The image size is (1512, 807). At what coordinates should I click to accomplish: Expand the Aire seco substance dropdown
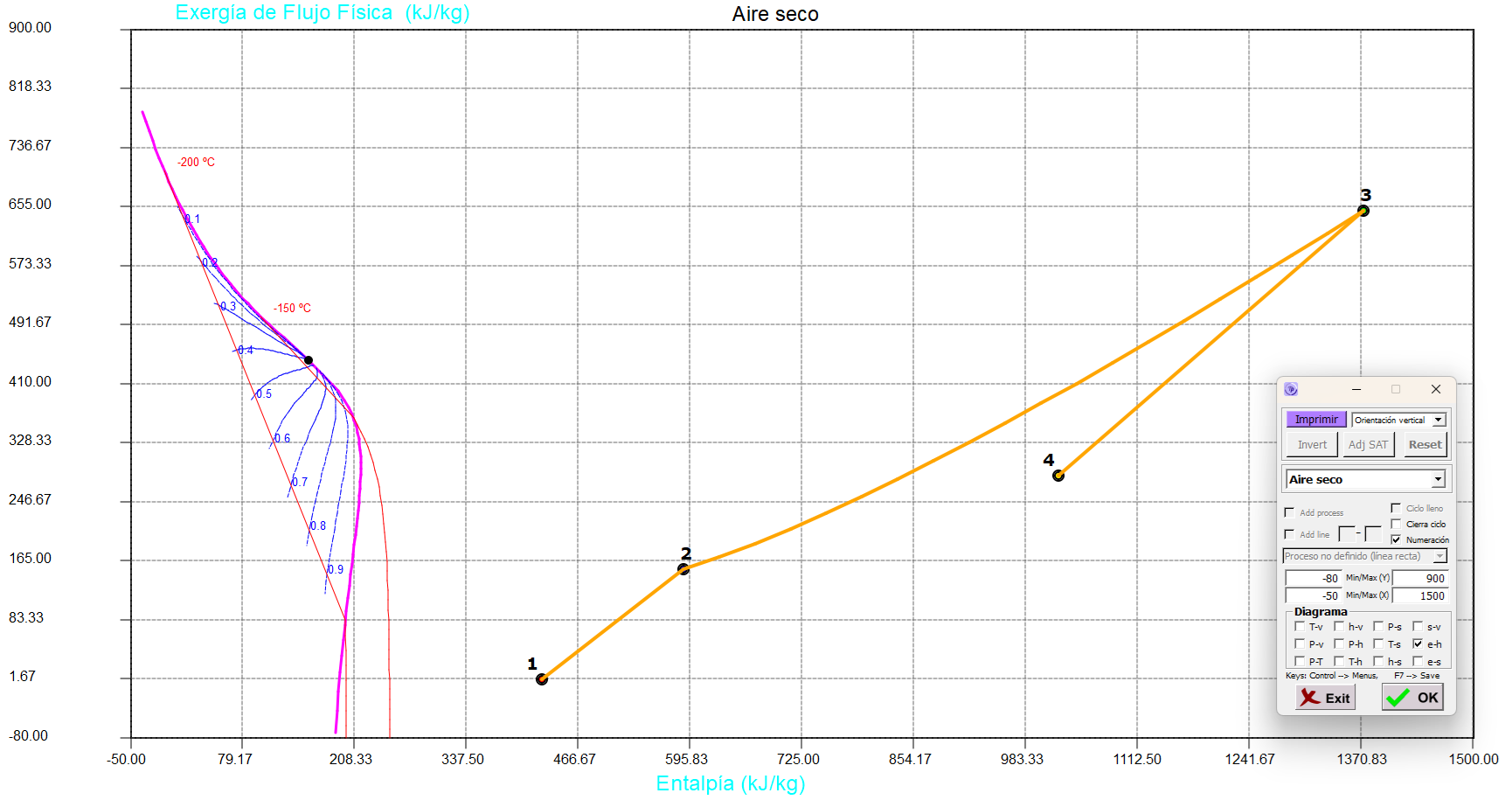[x=1438, y=479]
